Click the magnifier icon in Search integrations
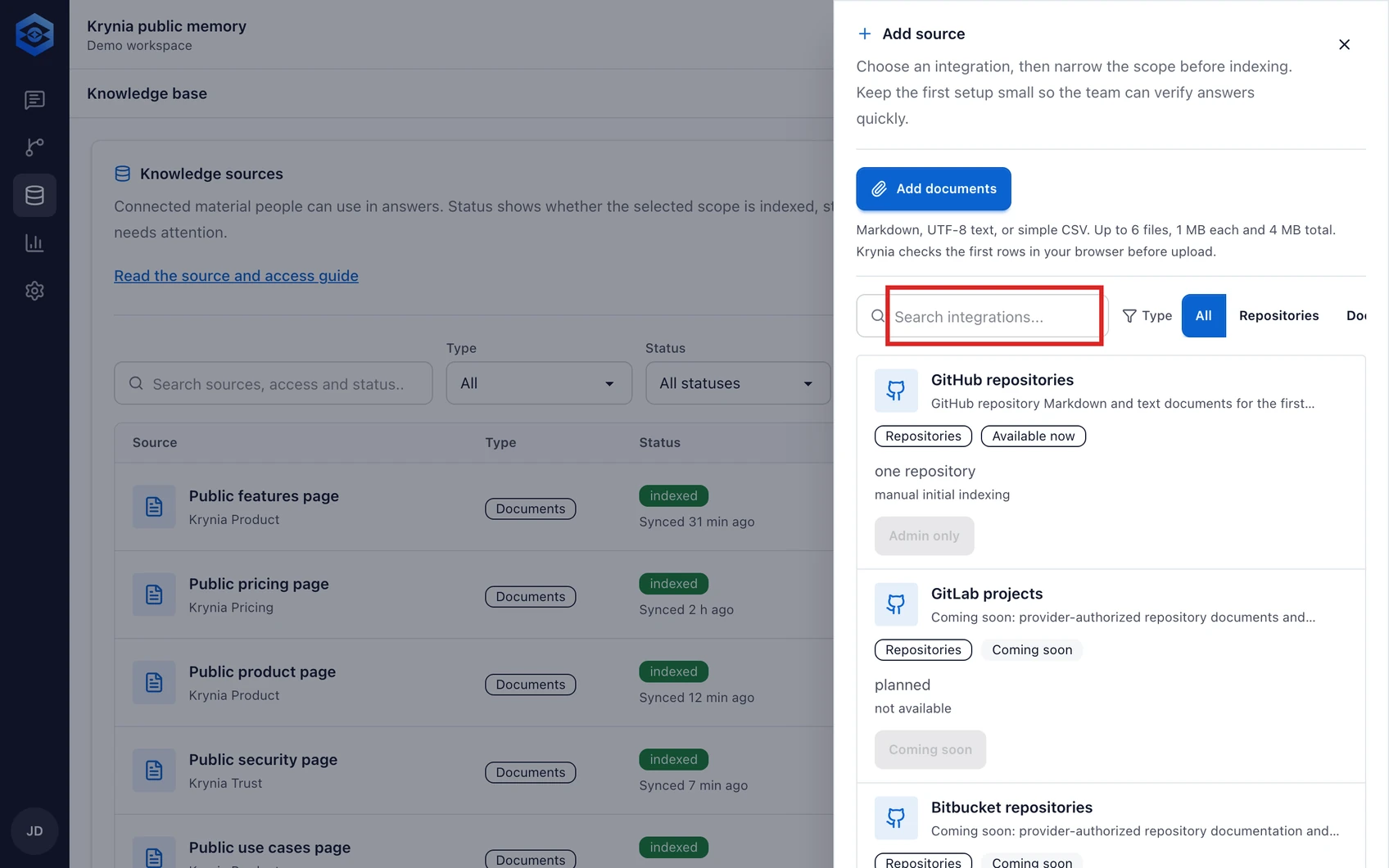 (x=878, y=316)
